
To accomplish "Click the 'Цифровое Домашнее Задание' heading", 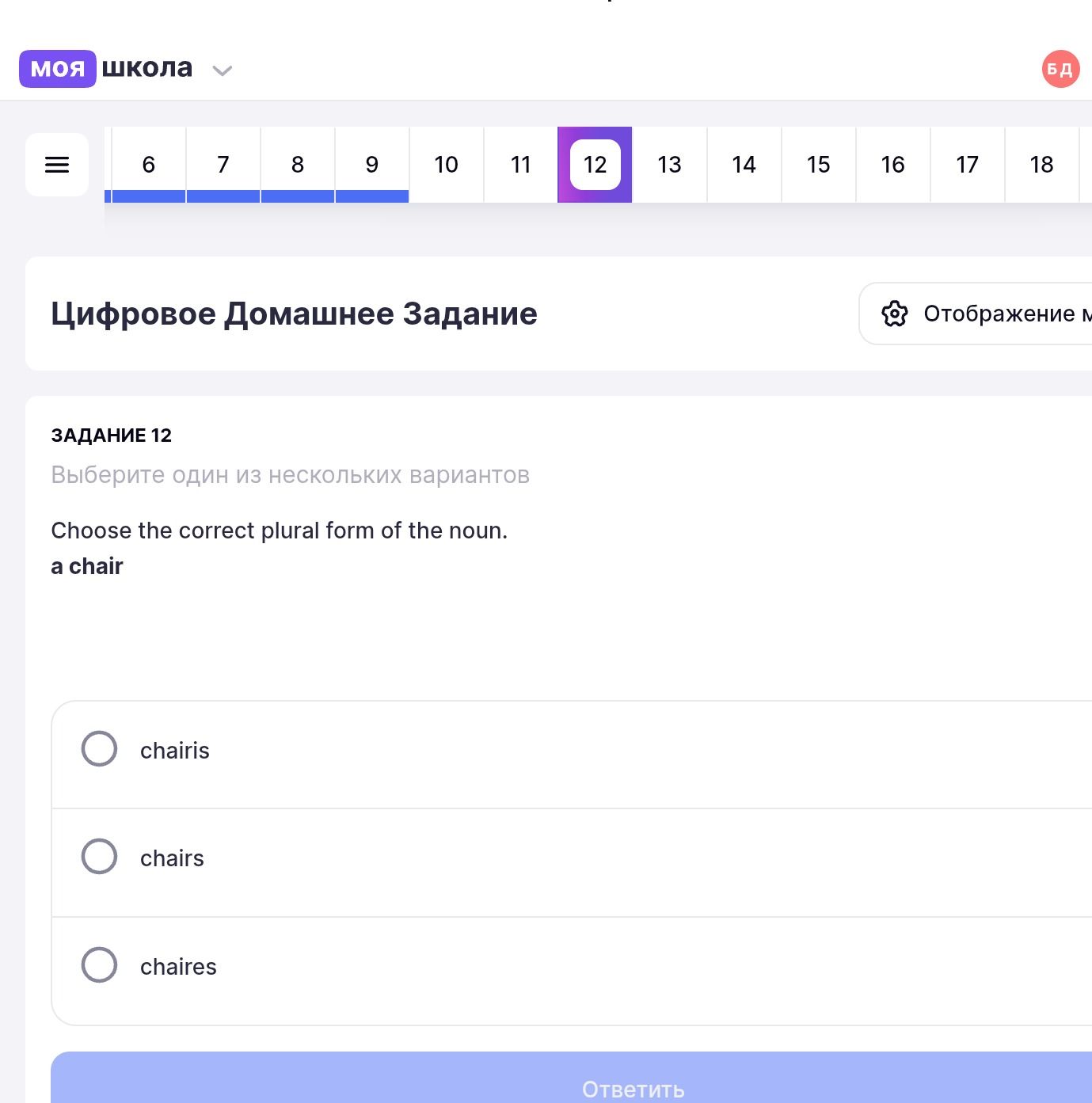I will (x=295, y=314).
